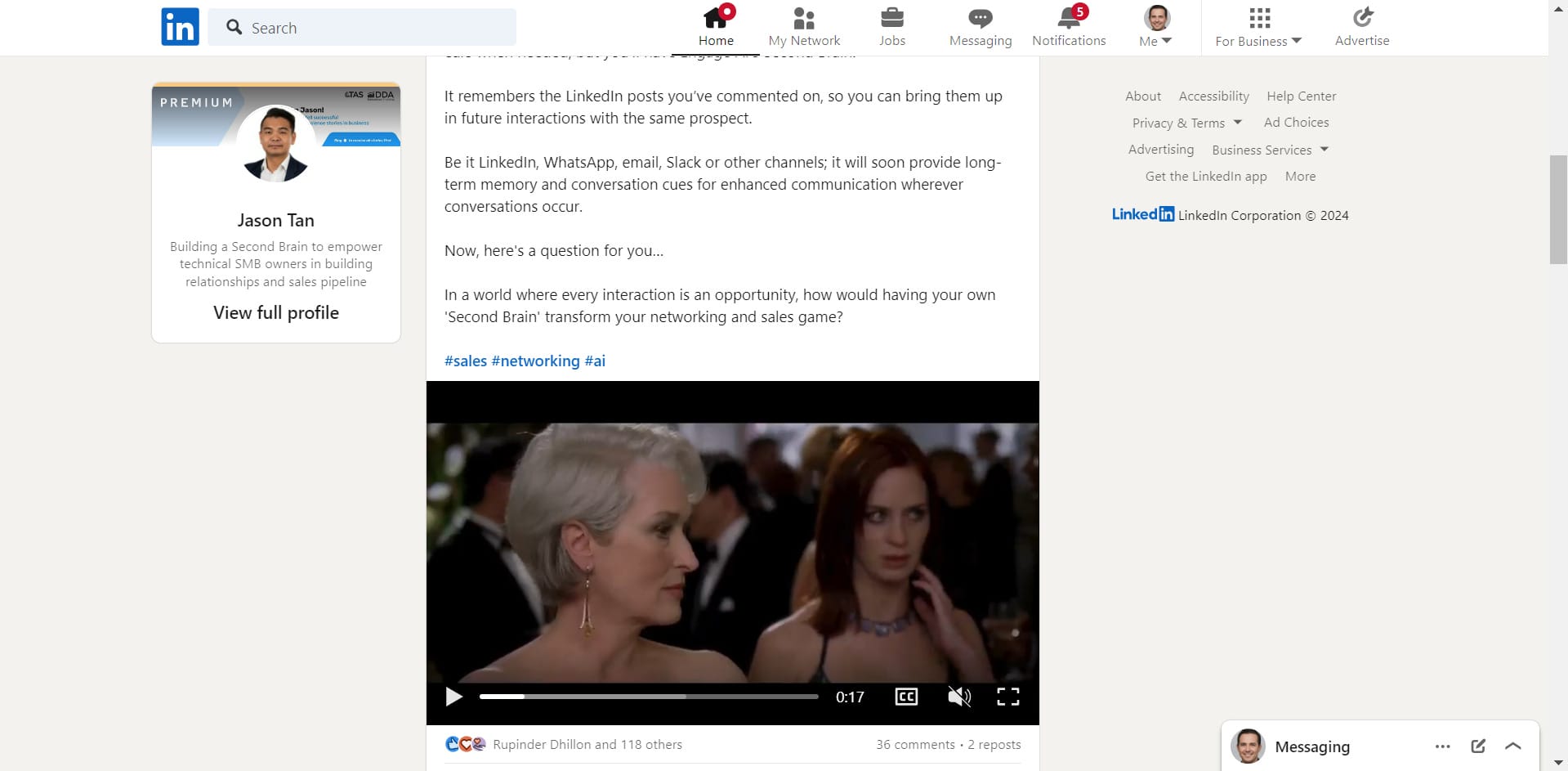Open messaging options three-dots menu
Image resolution: width=1568 pixels, height=771 pixels.
pyautogui.click(x=1442, y=746)
